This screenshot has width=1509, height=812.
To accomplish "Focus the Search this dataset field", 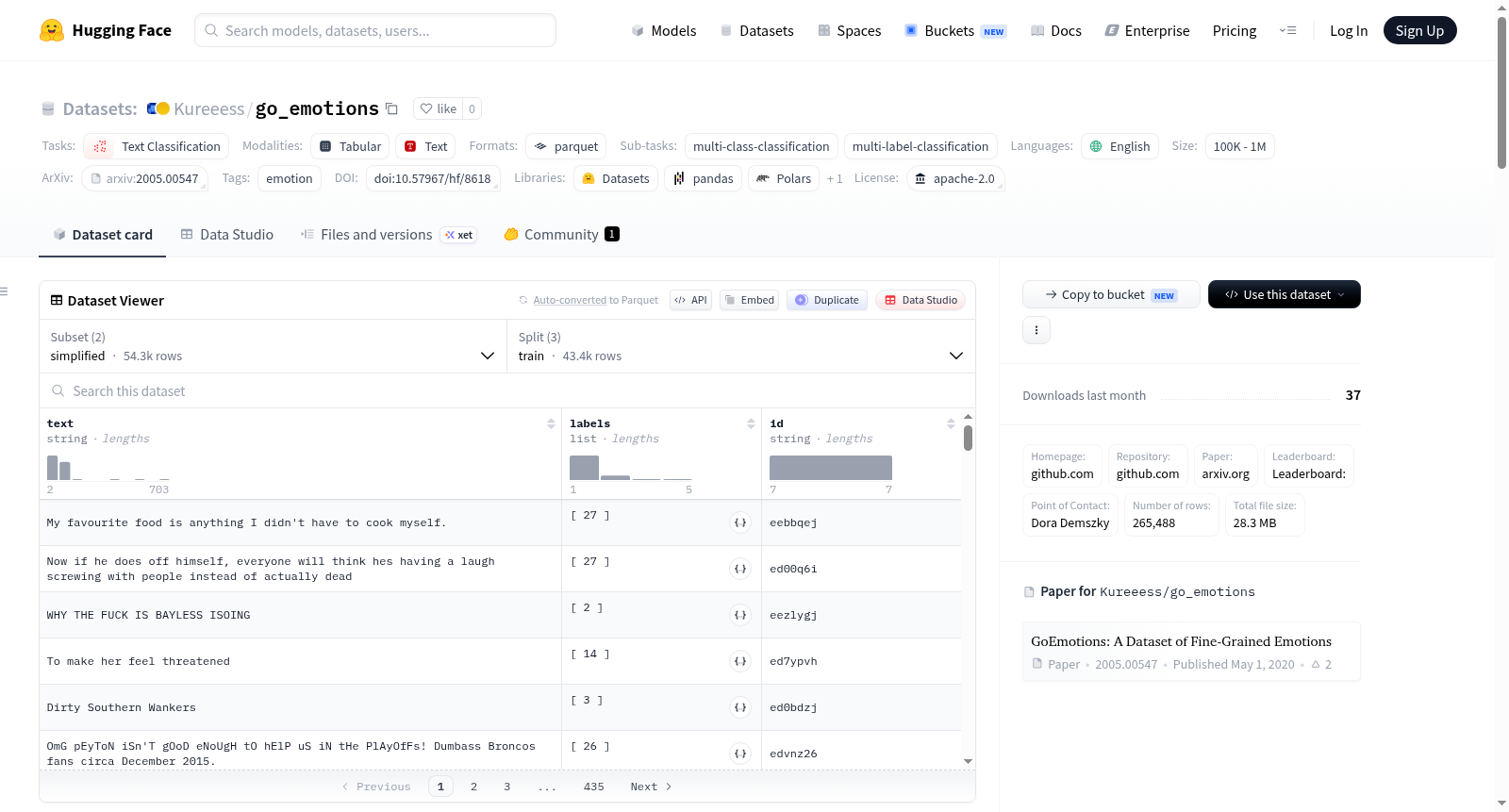I will click(x=507, y=390).
